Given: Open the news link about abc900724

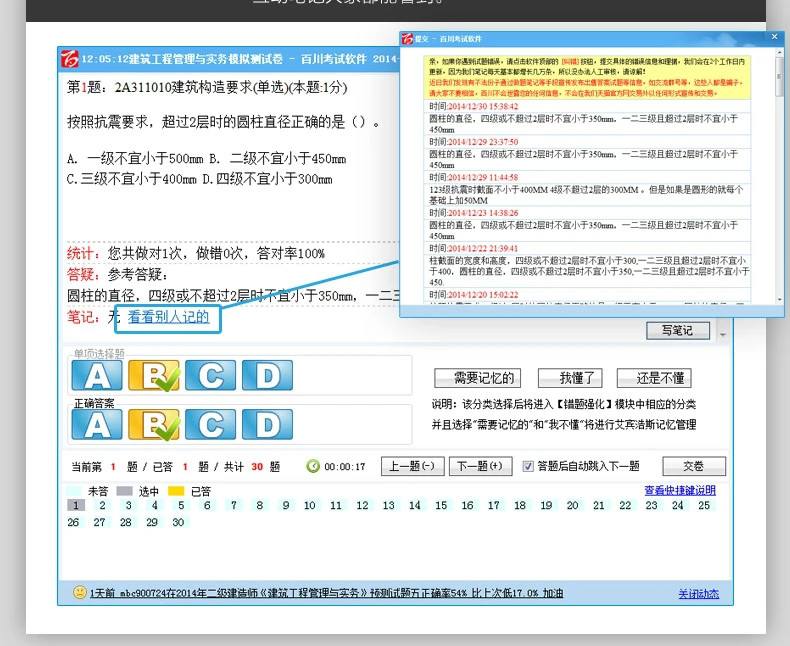Looking at the screenshot, I should pos(326,593).
